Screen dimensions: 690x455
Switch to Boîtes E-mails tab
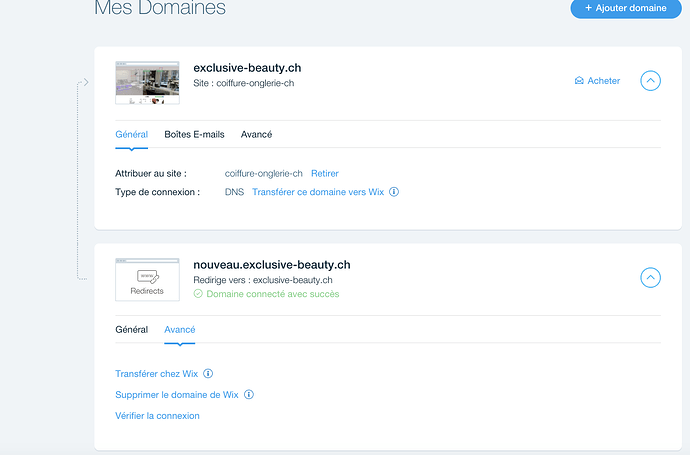coord(194,135)
